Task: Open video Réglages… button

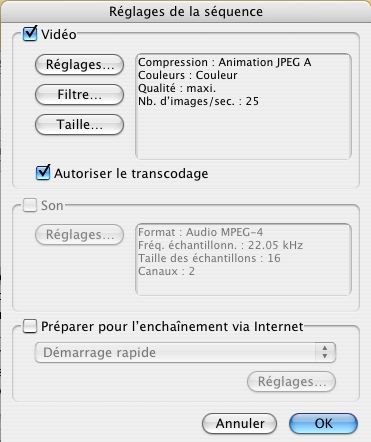Action: (x=79, y=65)
